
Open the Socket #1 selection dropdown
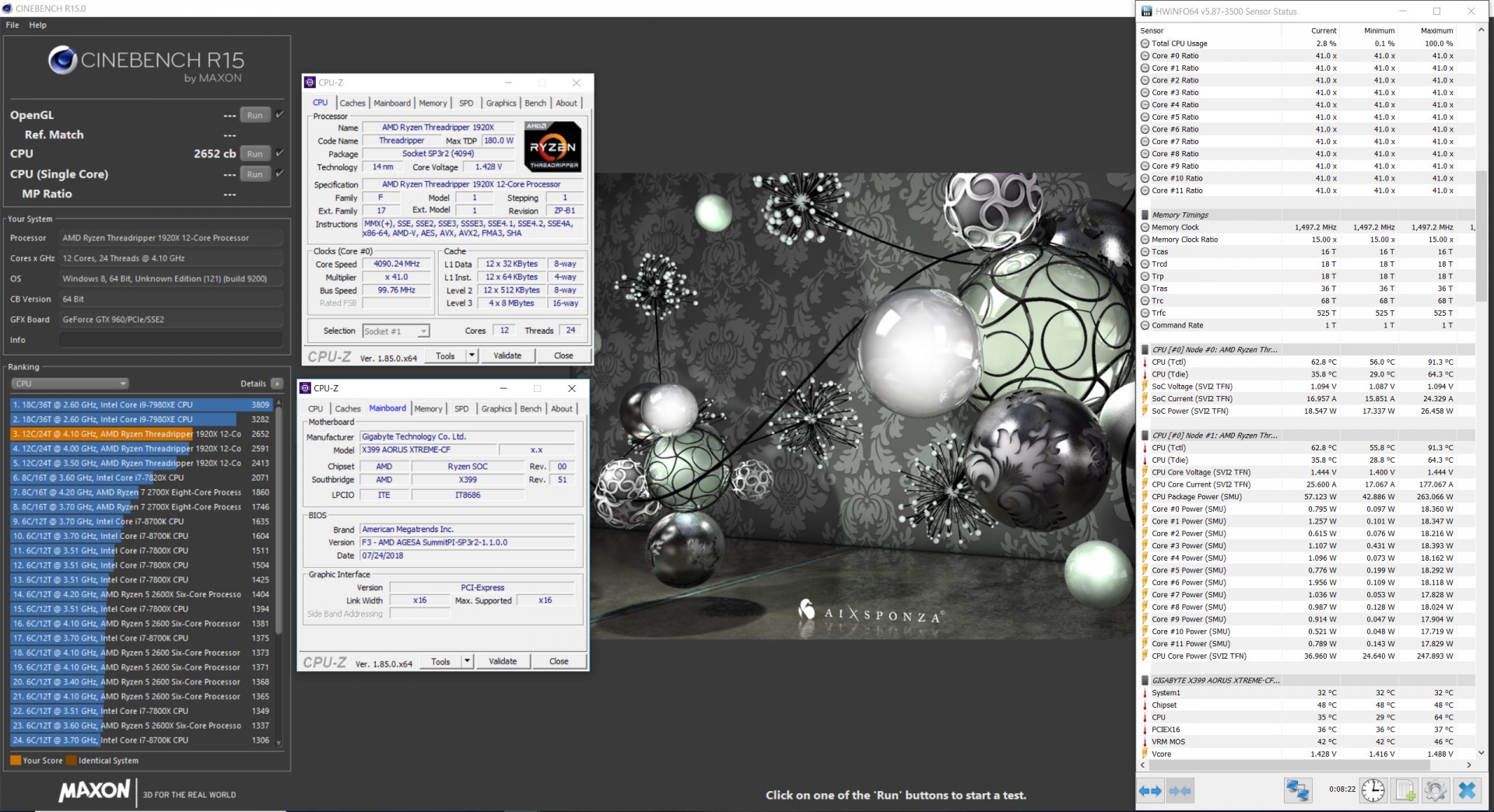(x=395, y=331)
